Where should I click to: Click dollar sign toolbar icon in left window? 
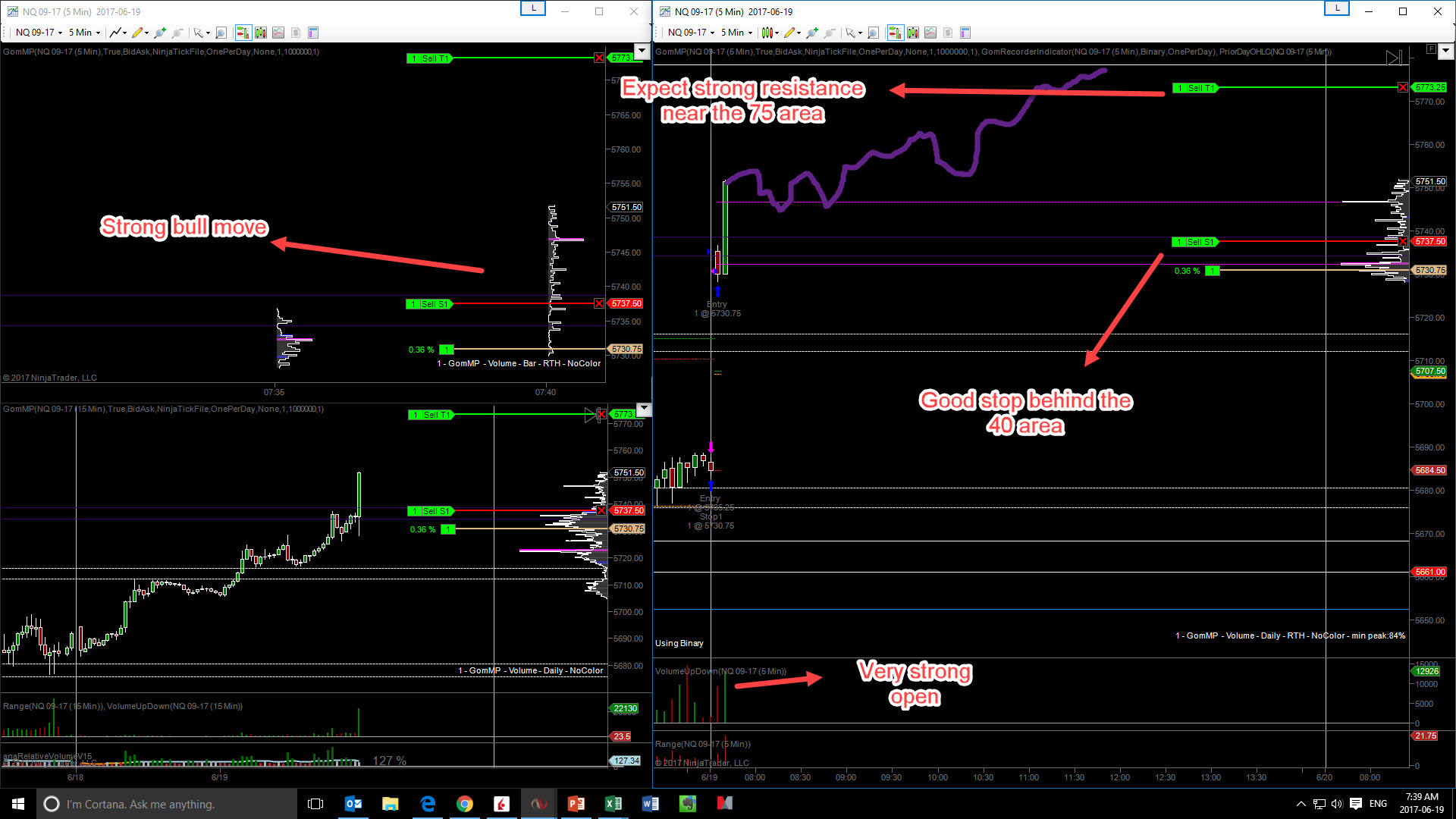pos(296,33)
